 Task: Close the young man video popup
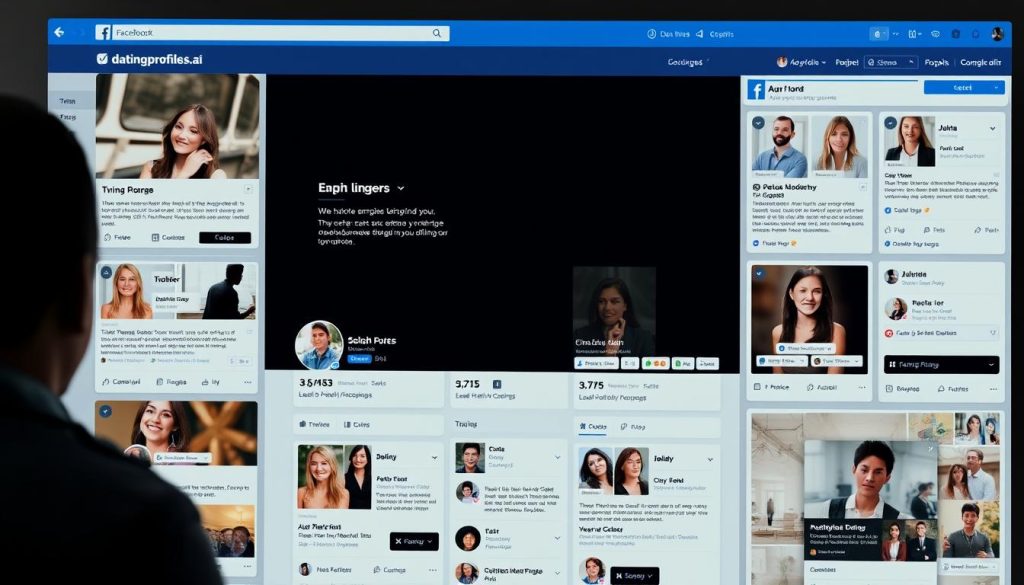tap(931, 449)
